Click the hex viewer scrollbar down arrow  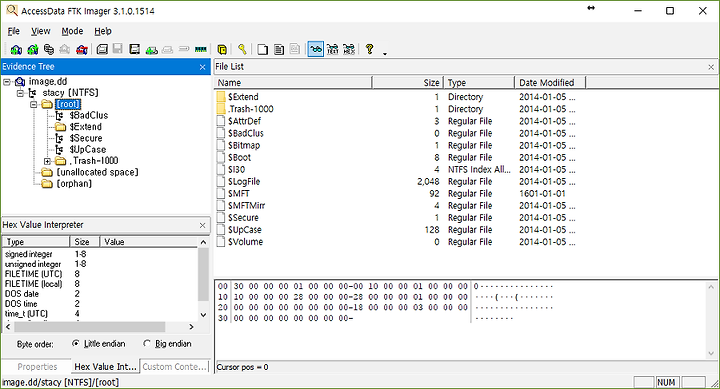tap(711, 353)
